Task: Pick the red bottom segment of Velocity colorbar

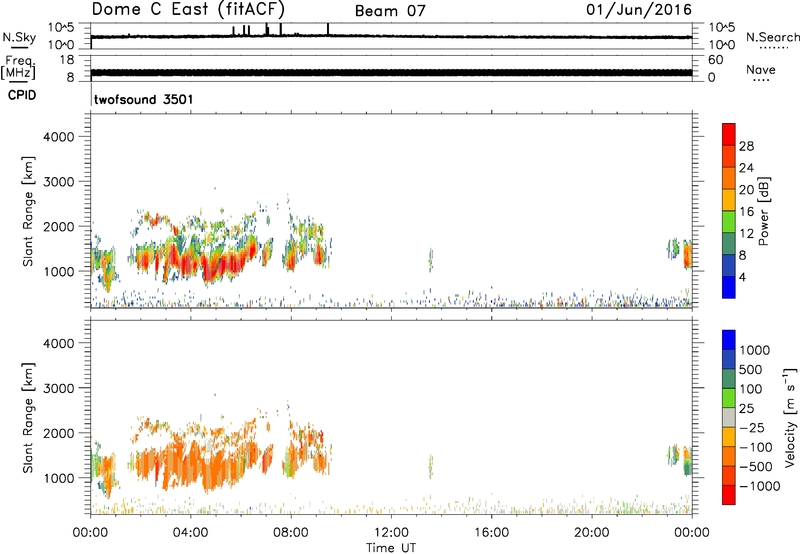Action: click(729, 495)
